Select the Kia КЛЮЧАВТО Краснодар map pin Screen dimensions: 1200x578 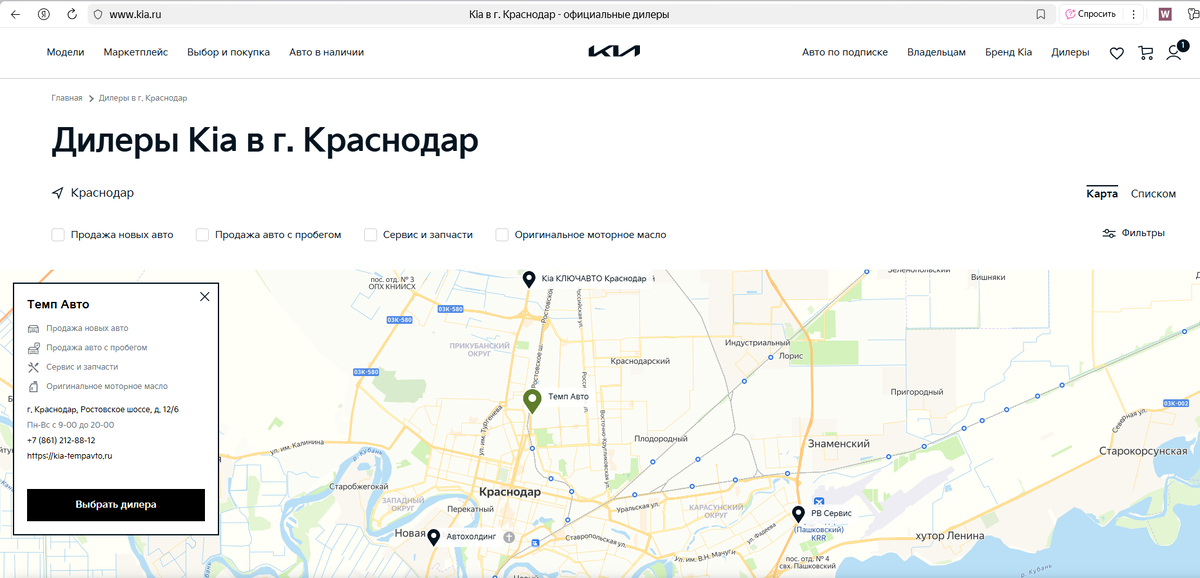(529, 279)
